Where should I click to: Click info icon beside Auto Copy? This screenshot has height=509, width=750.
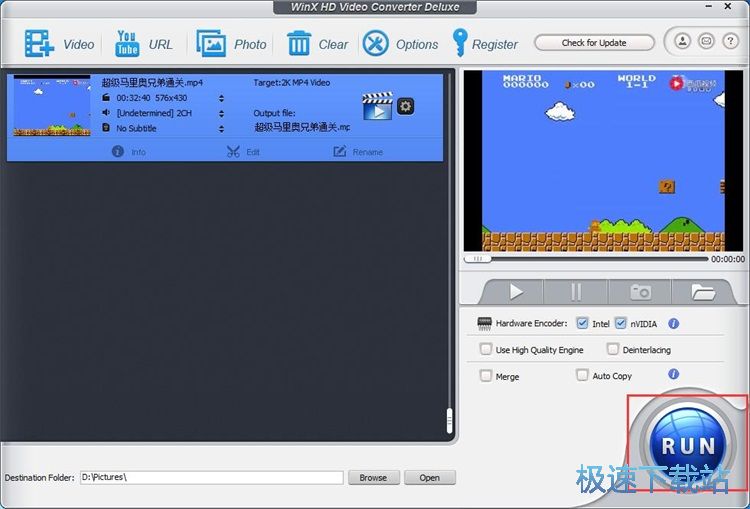[x=673, y=374]
